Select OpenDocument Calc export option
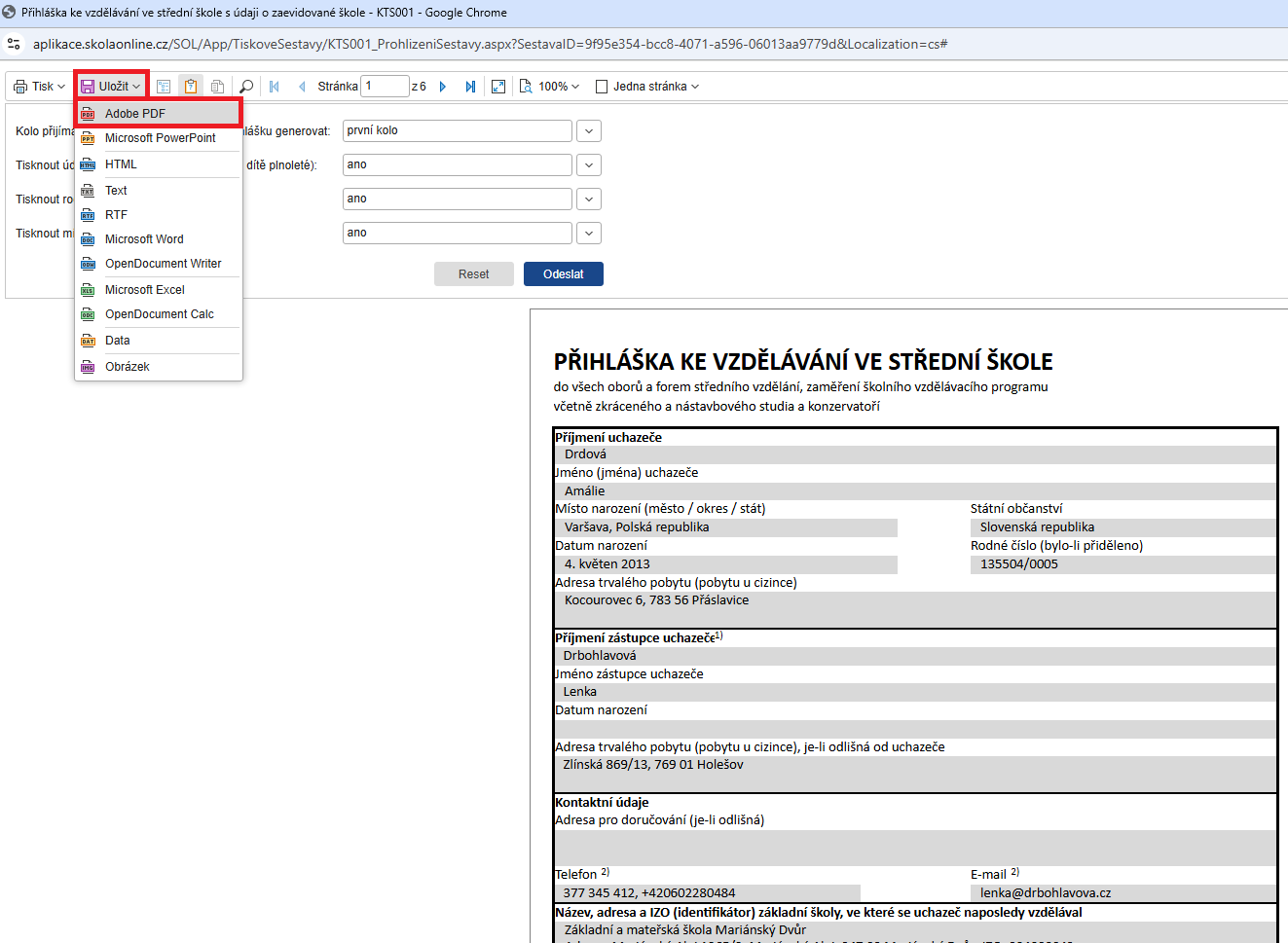 tap(159, 314)
